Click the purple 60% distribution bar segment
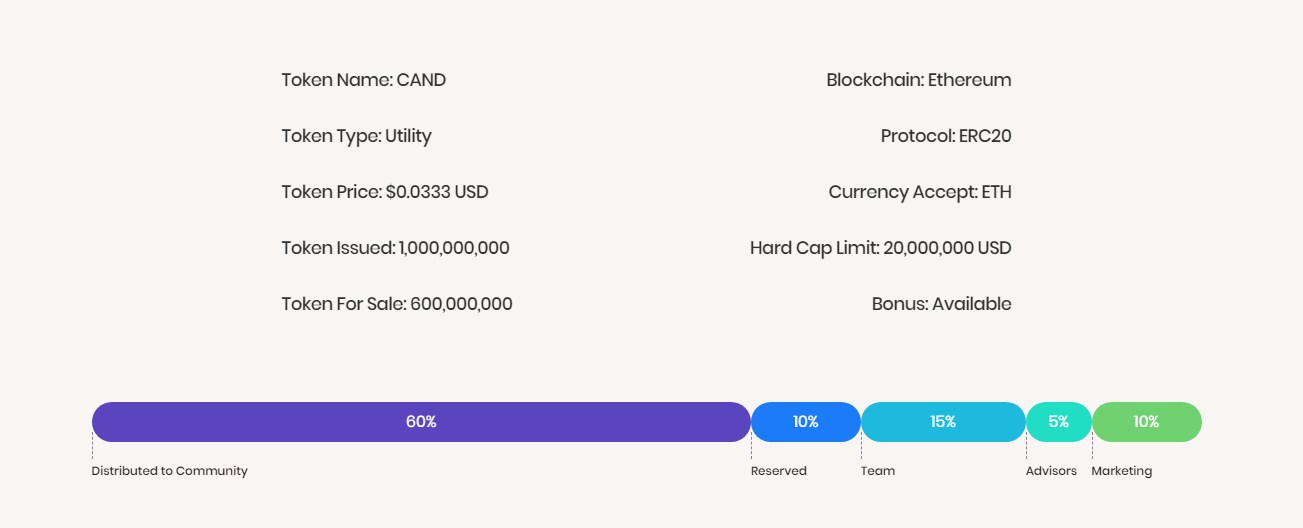The width and height of the screenshot is (1303, 528). pos(421,422)
